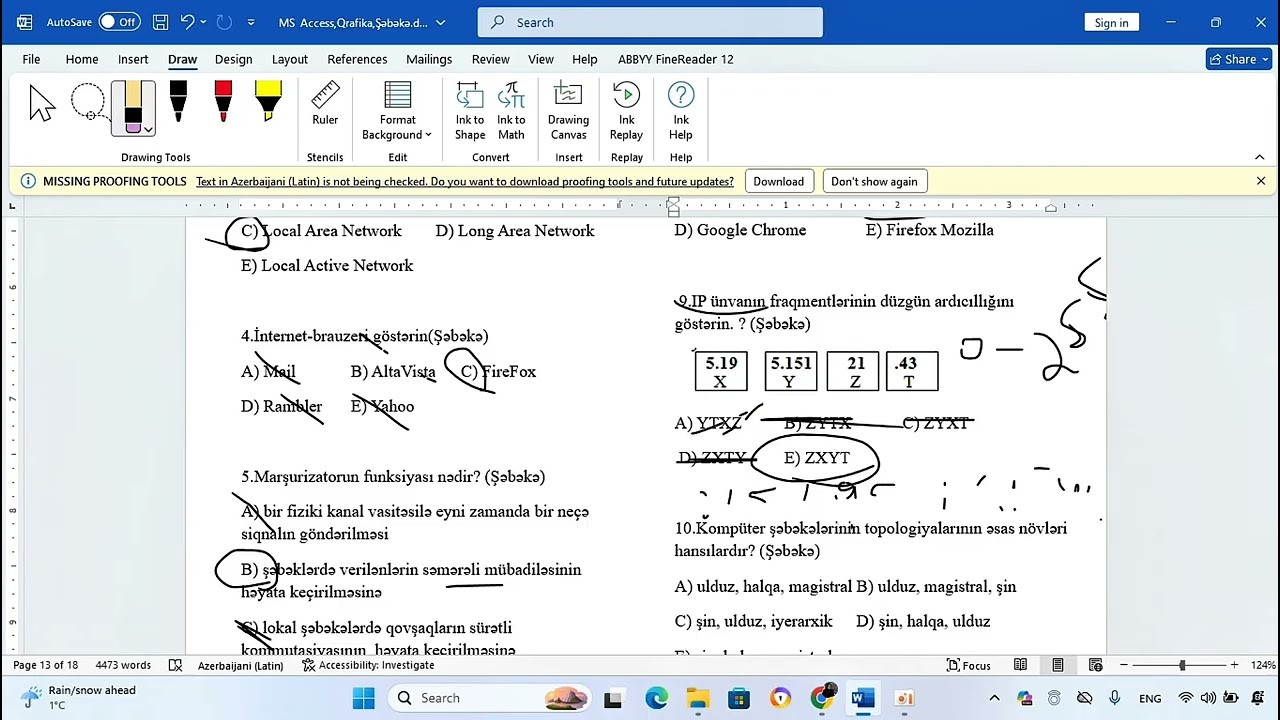Switch to the Insert tab

click(133, 59)
